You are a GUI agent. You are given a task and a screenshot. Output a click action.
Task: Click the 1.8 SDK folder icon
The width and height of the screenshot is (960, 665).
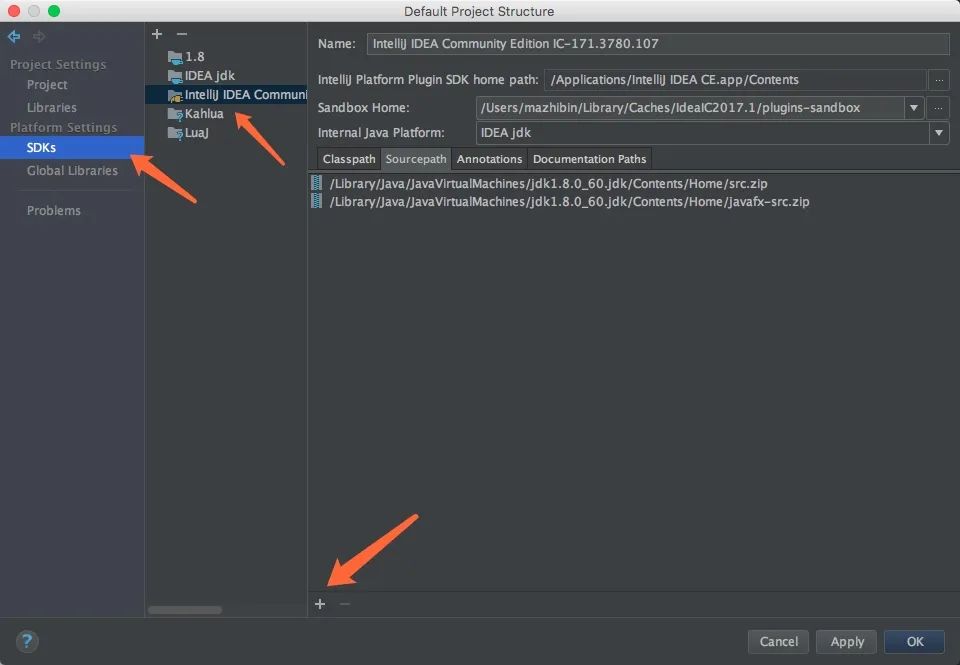175,58
